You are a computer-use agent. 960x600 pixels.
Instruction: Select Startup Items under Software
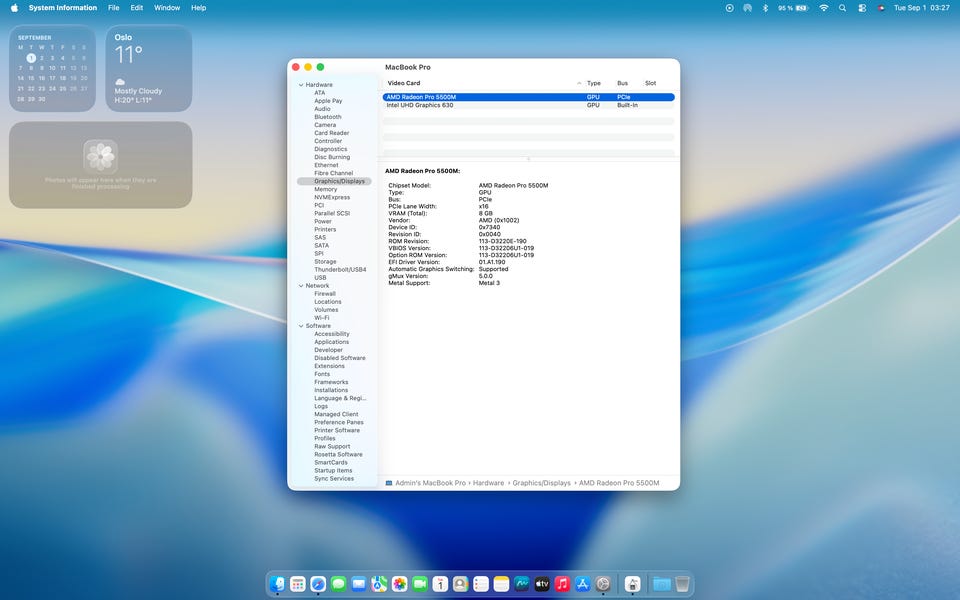(x=333, y=471)
